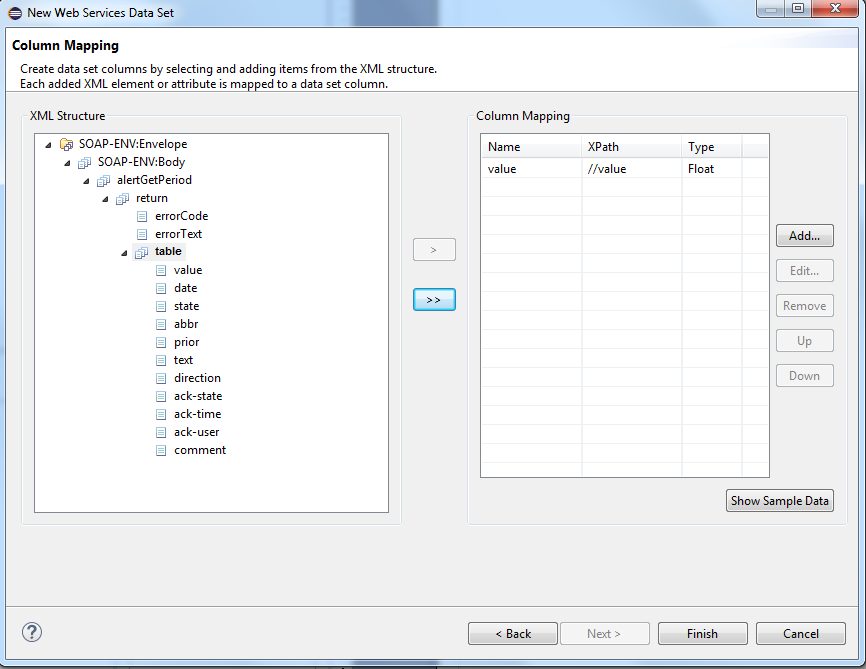Click the icon beside errorCode

tap(142, 216)
